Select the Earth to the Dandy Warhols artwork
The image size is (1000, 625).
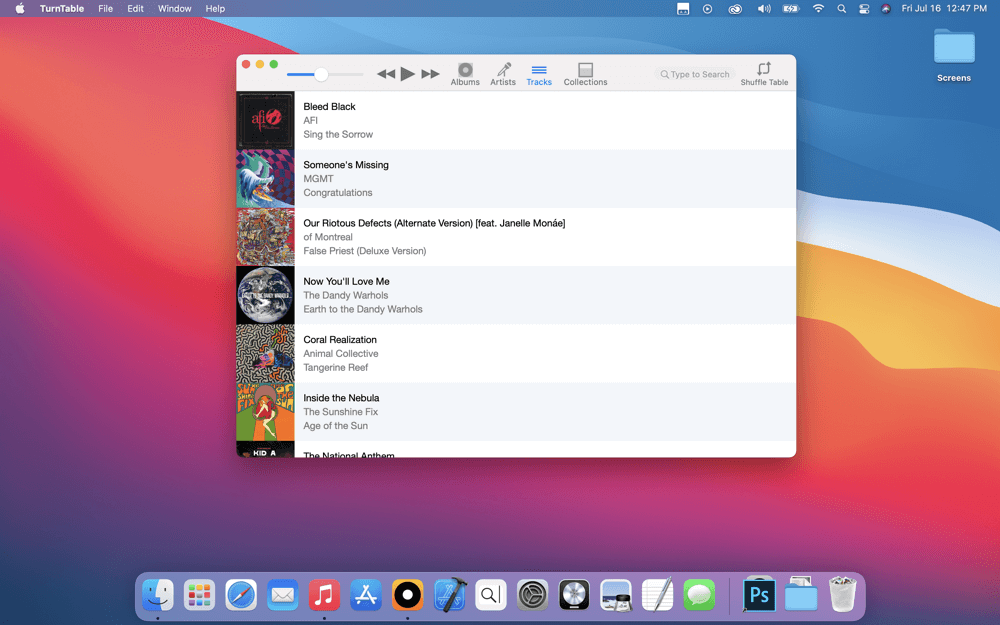pyautogui.click(x=265, y=295)
